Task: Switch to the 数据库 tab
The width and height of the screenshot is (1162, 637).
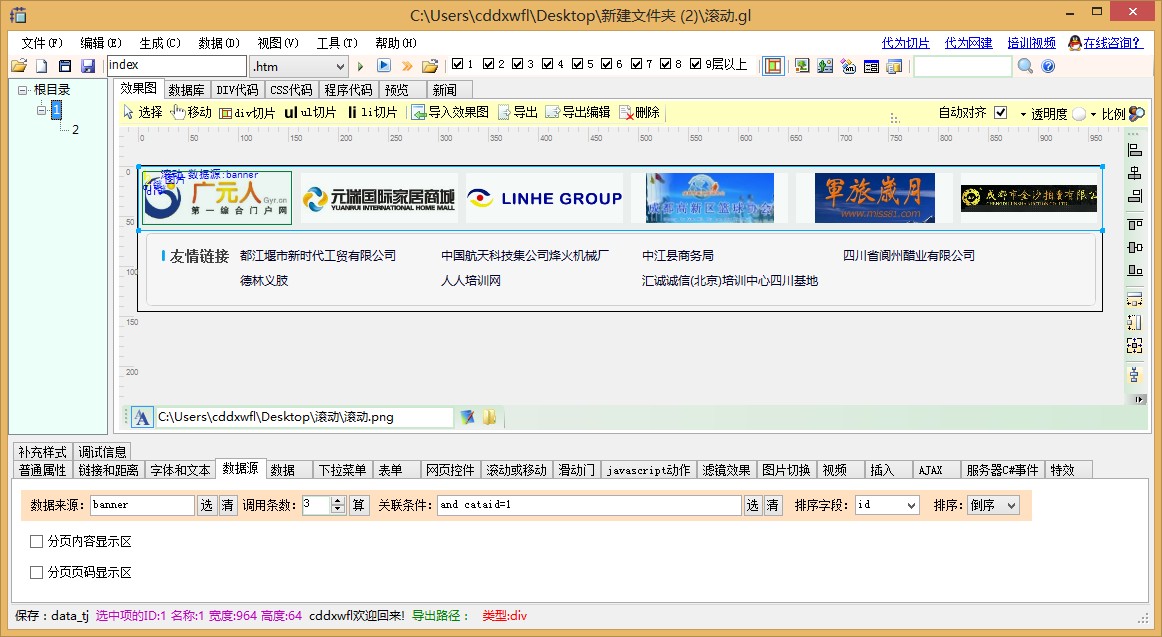Action: point(186,90)
